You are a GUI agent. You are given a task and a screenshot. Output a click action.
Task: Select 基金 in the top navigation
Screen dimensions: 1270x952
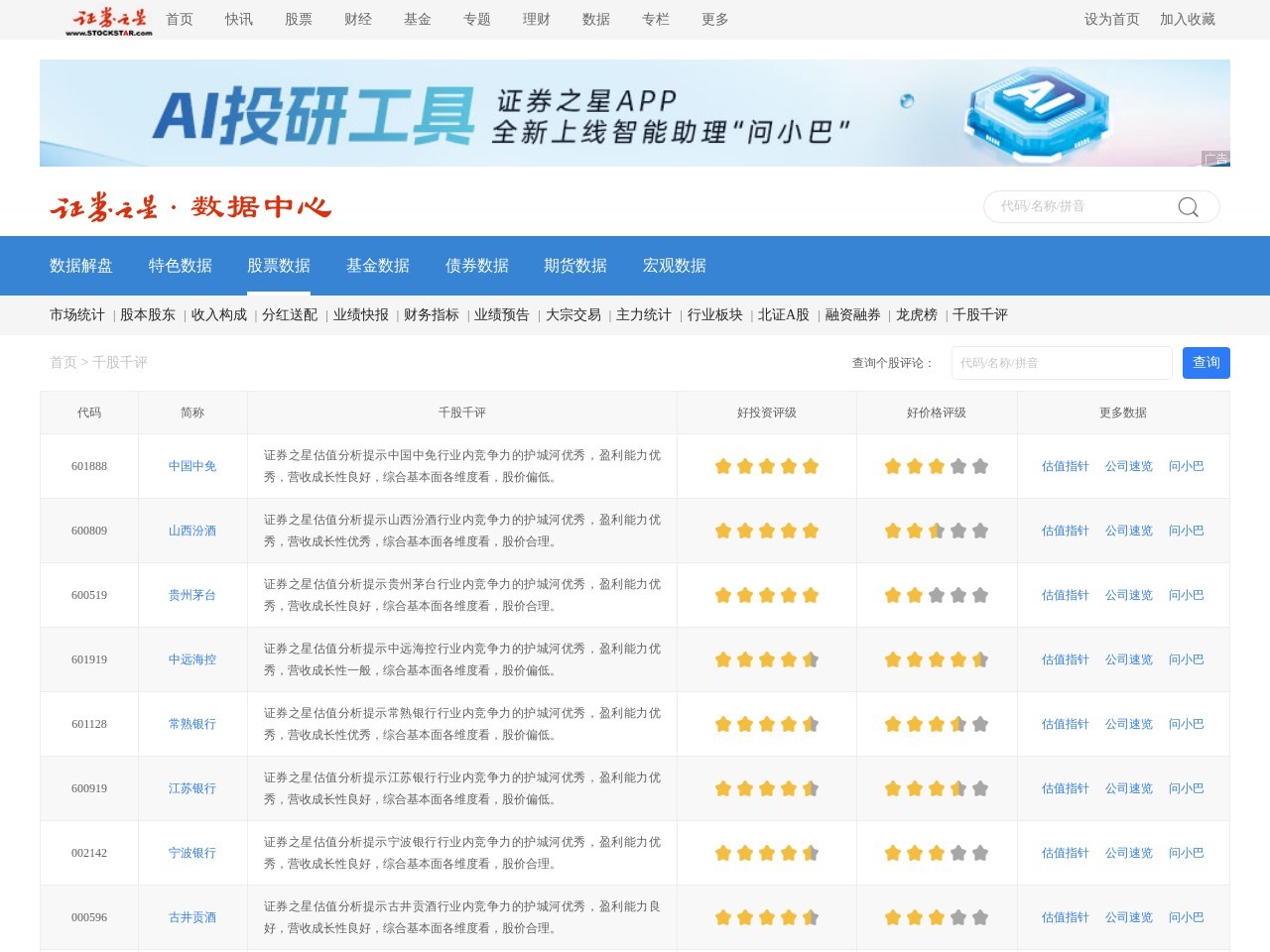418,20
